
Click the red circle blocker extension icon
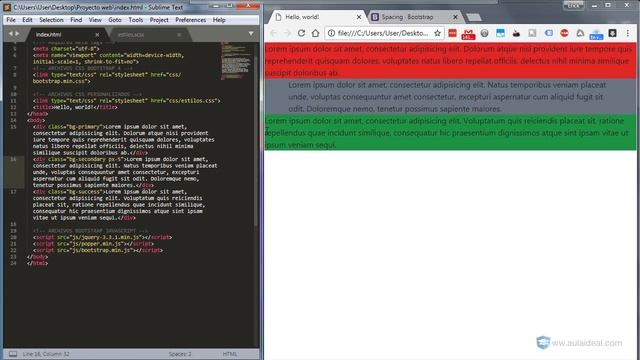coord(564,33)
